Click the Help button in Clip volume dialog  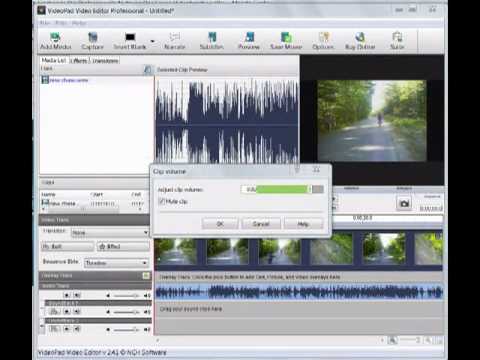(x=303, y=224)
